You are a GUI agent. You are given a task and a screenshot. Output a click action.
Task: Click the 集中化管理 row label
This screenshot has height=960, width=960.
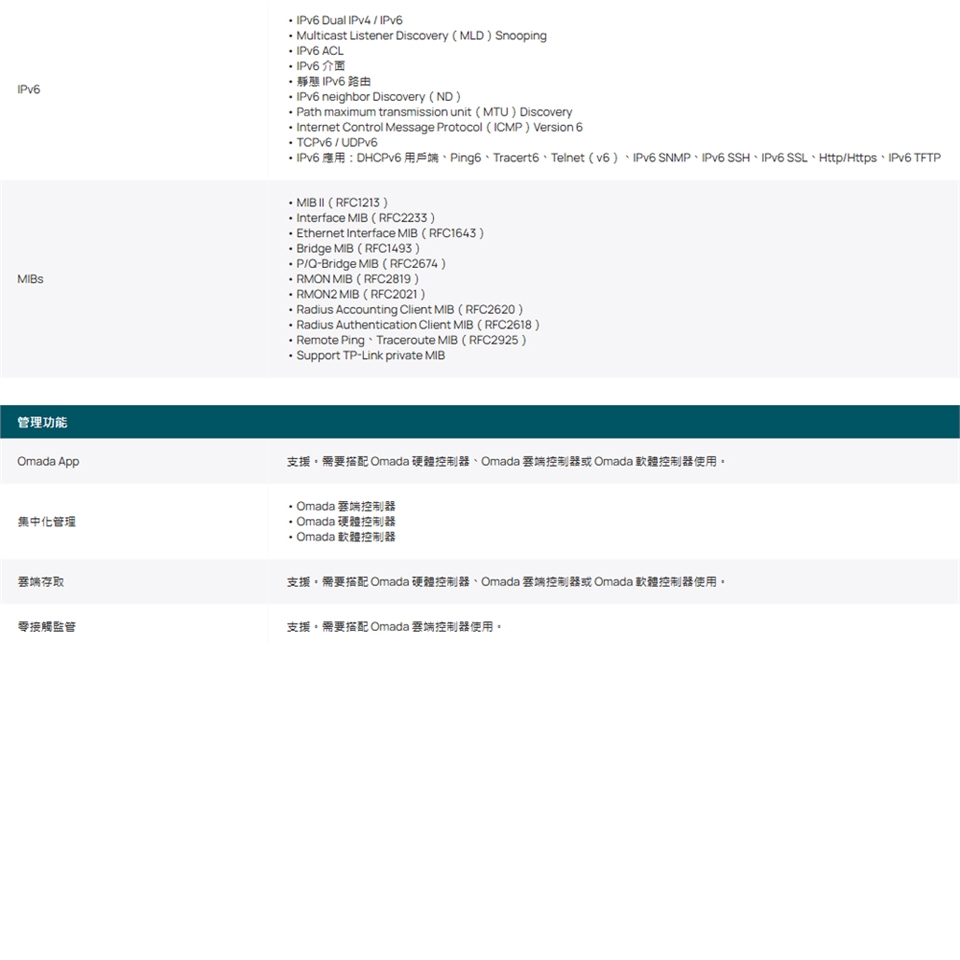point(47,522)
